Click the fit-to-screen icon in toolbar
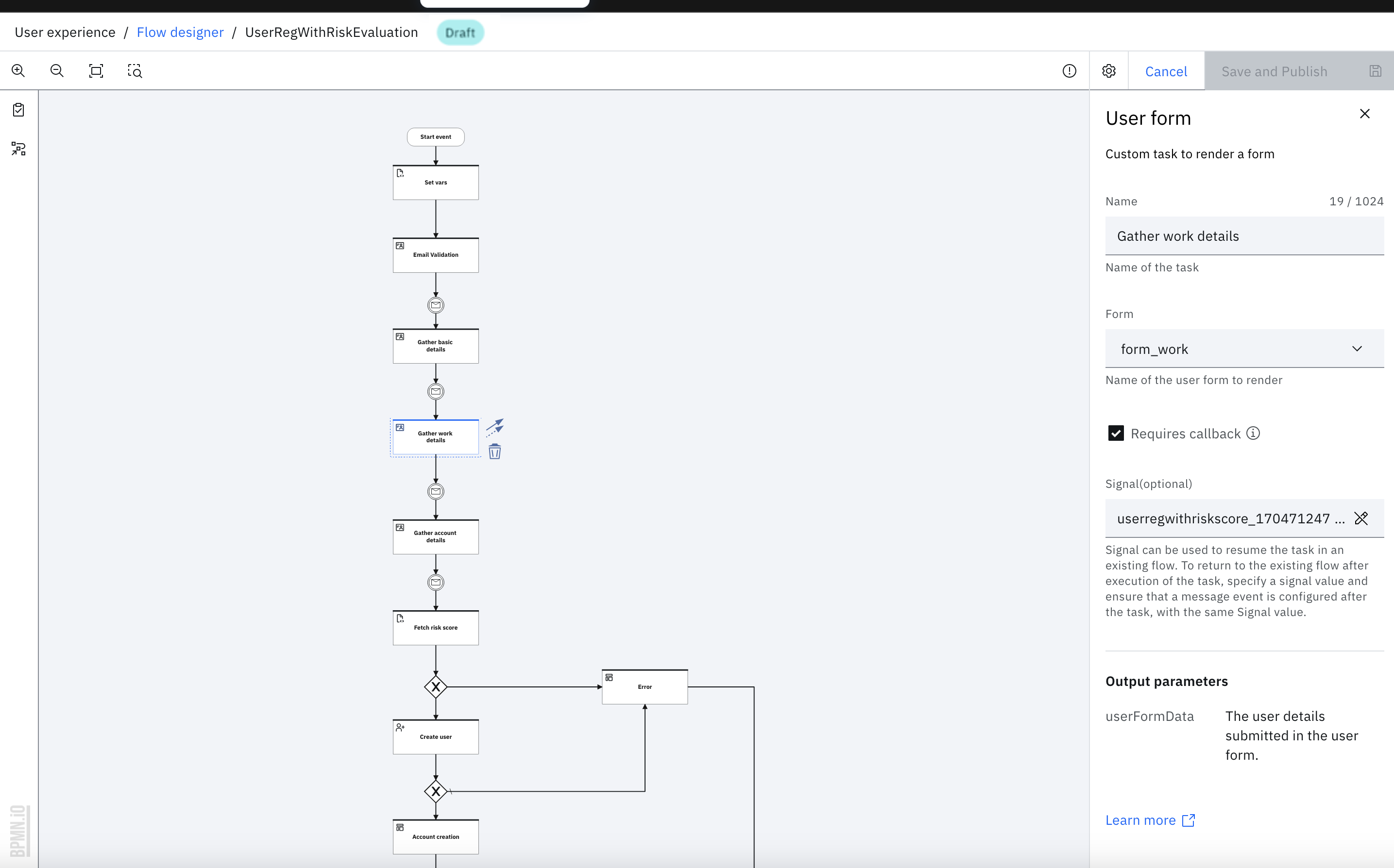Viewport: 1394px width, 868px height. pos(96,70)
